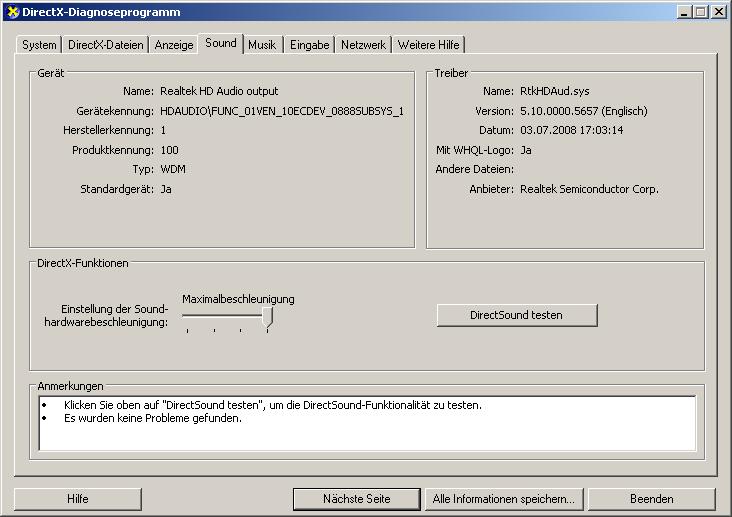Click the provider Realtek Semiconductor Corp.
The height and width of the screenshot is (517, 732).
[589, 189]
